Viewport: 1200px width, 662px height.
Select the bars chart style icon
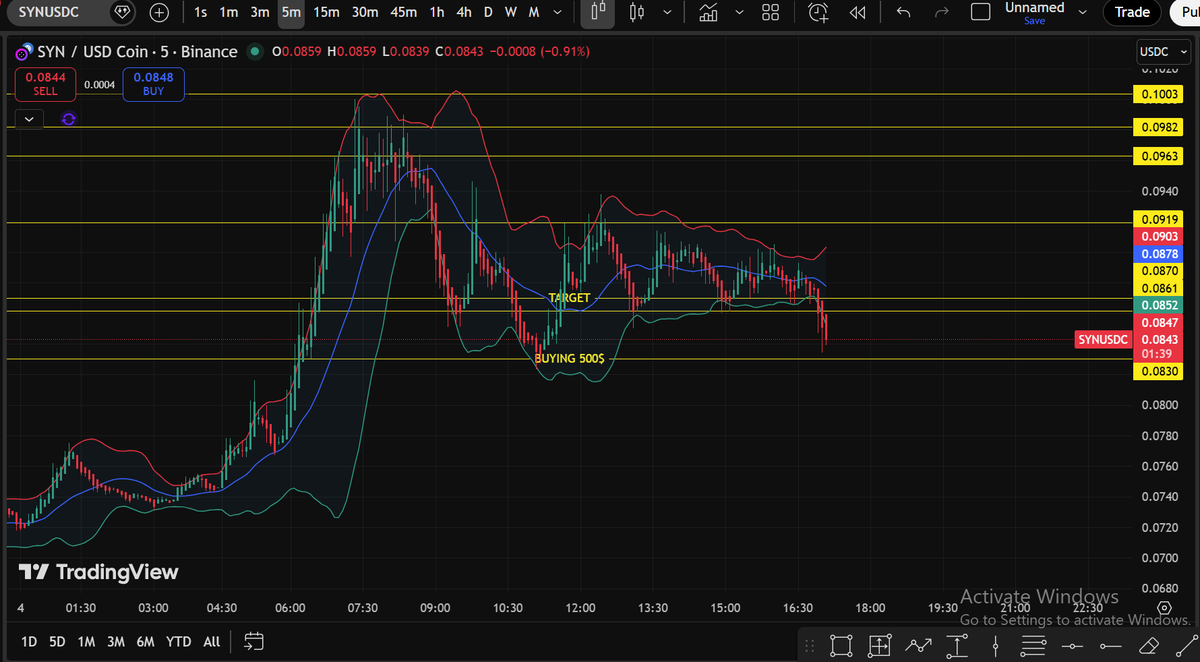[x=599, y=12]
